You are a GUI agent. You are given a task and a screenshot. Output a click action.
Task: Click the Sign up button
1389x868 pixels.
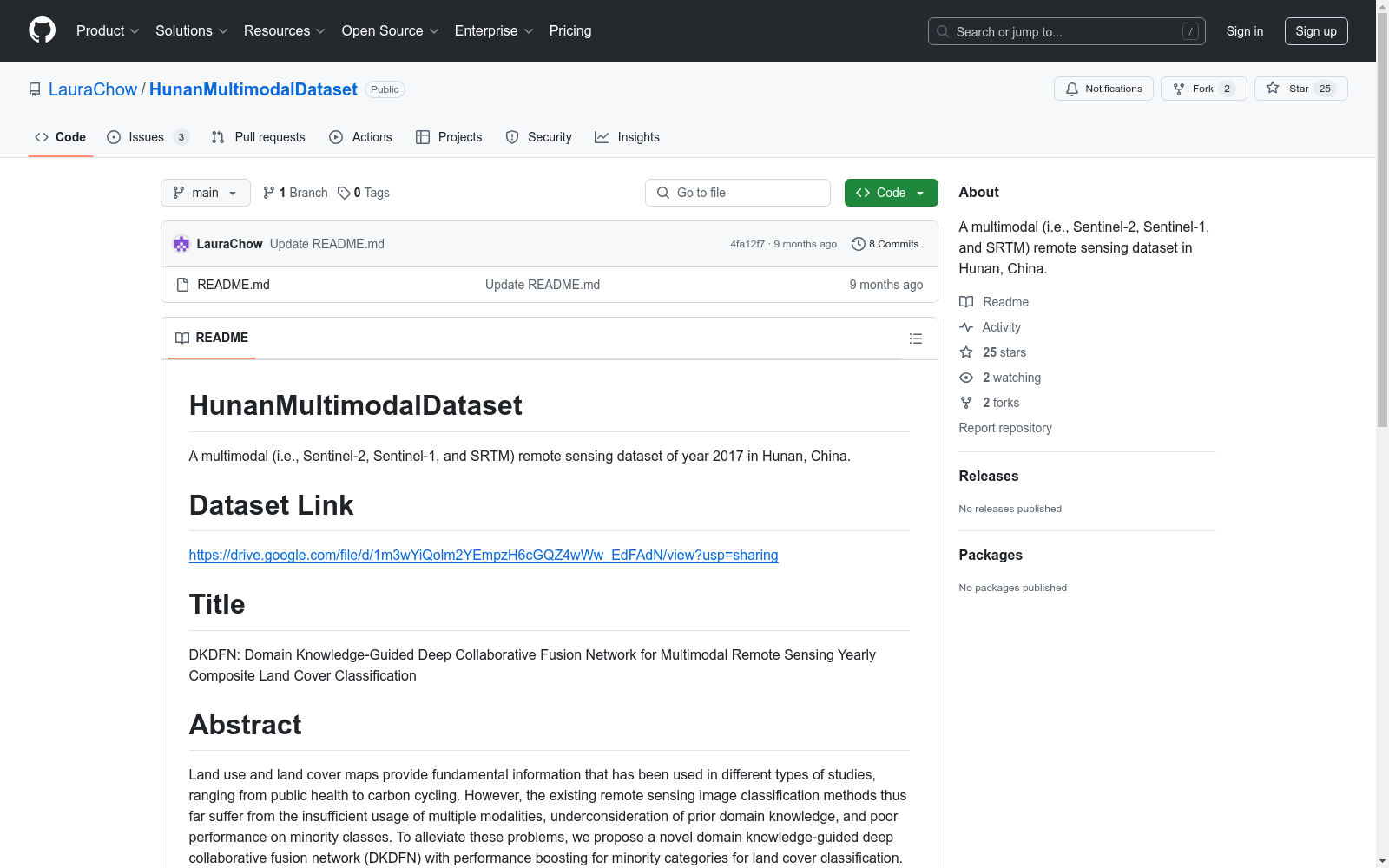[x=1316, y=31]
